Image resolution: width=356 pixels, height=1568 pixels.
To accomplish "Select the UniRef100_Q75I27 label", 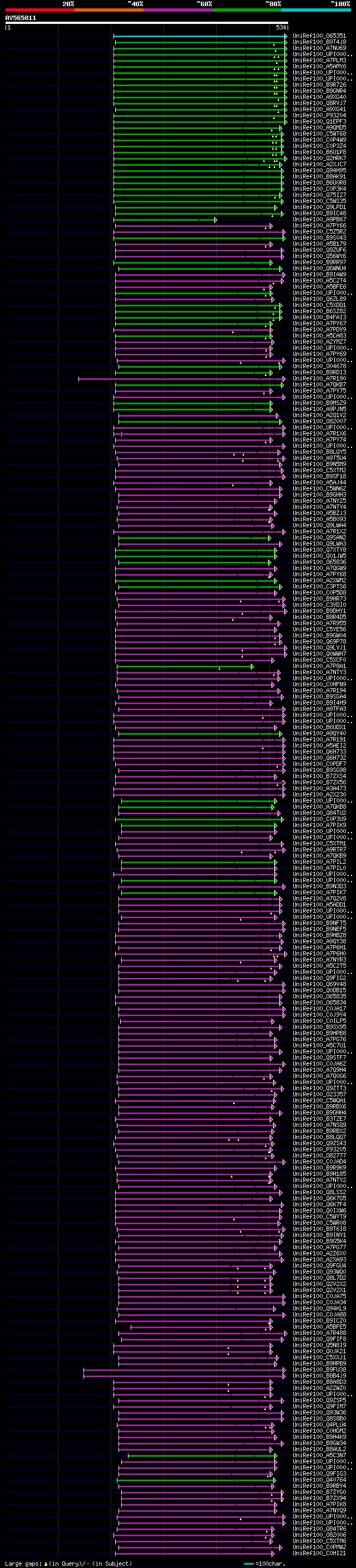I will tap(319, 195).
